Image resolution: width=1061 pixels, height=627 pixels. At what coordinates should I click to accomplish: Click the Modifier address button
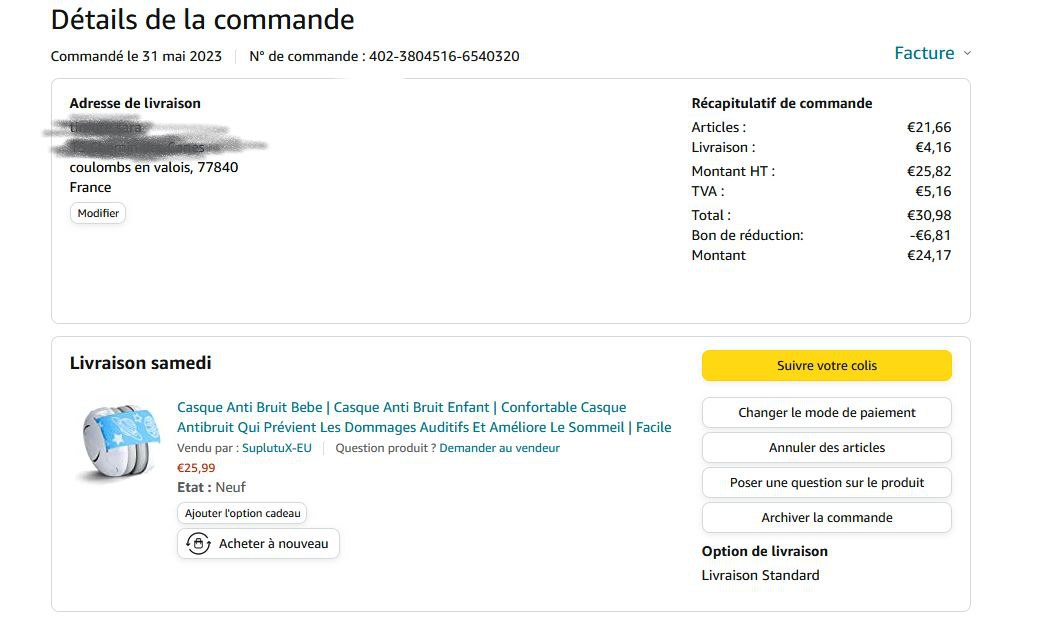pos(98,213)
